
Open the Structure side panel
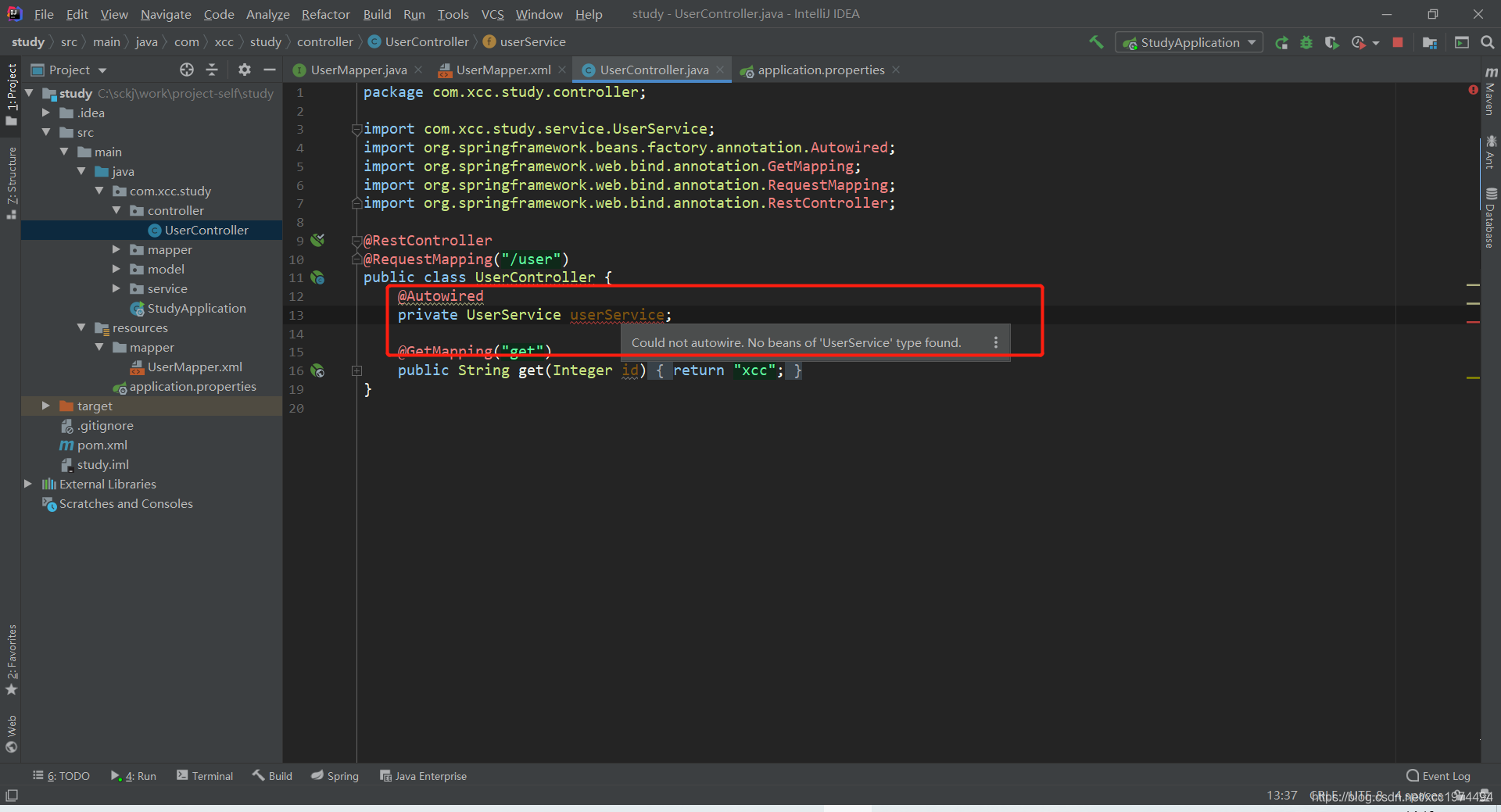coord(11,182)
